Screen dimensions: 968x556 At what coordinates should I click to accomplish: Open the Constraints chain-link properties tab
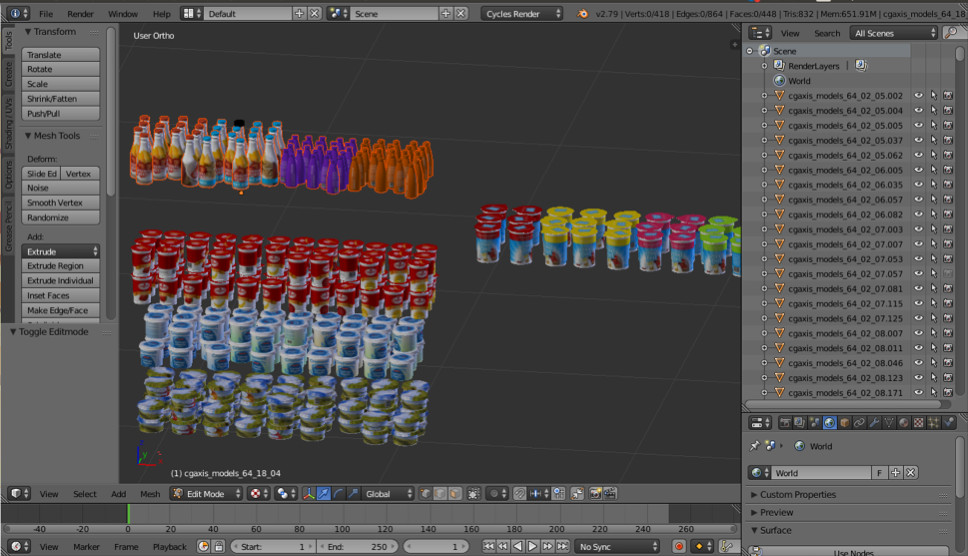coord(860,423)
